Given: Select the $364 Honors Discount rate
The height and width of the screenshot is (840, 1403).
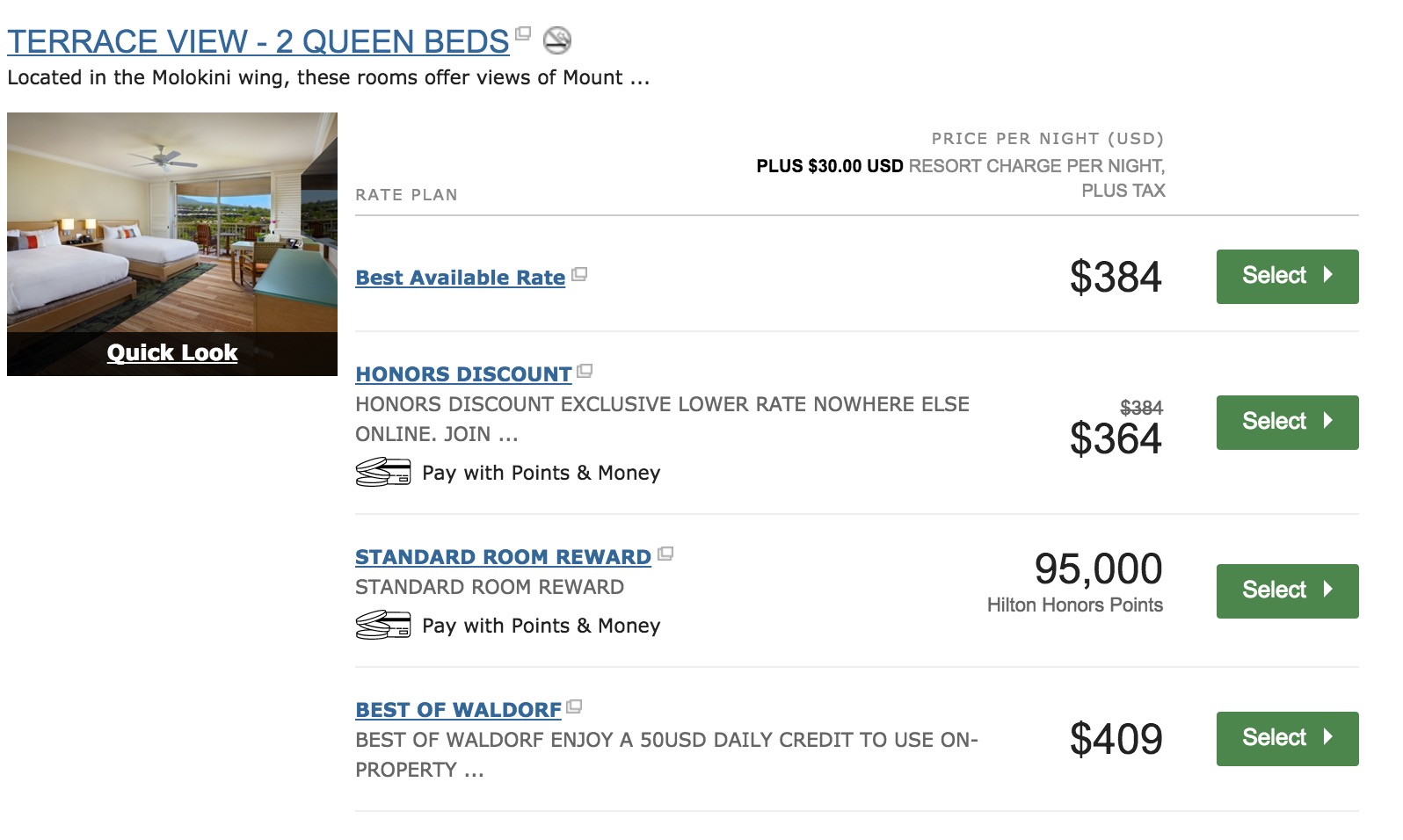Looking at the screenshot, I should 1287,423.
